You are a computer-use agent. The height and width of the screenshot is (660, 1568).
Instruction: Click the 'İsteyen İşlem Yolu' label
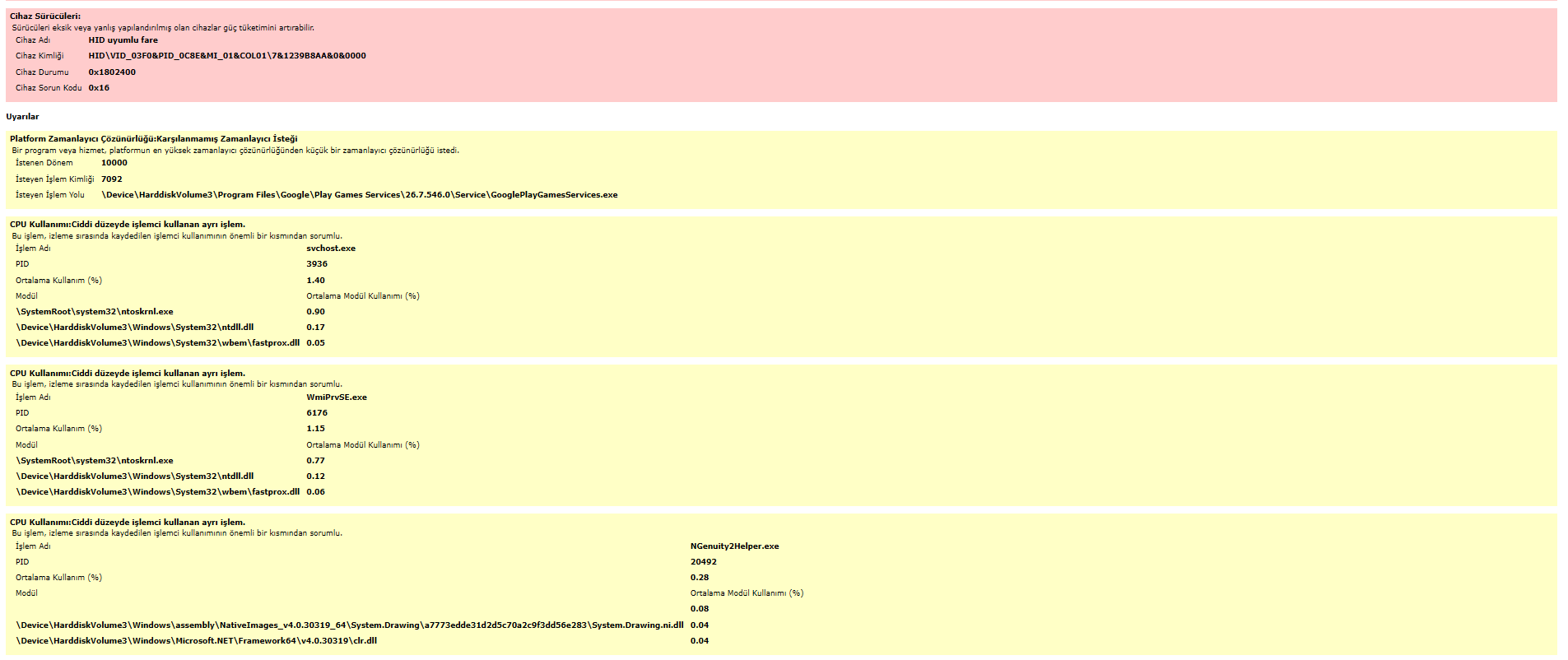click(50, 195)
